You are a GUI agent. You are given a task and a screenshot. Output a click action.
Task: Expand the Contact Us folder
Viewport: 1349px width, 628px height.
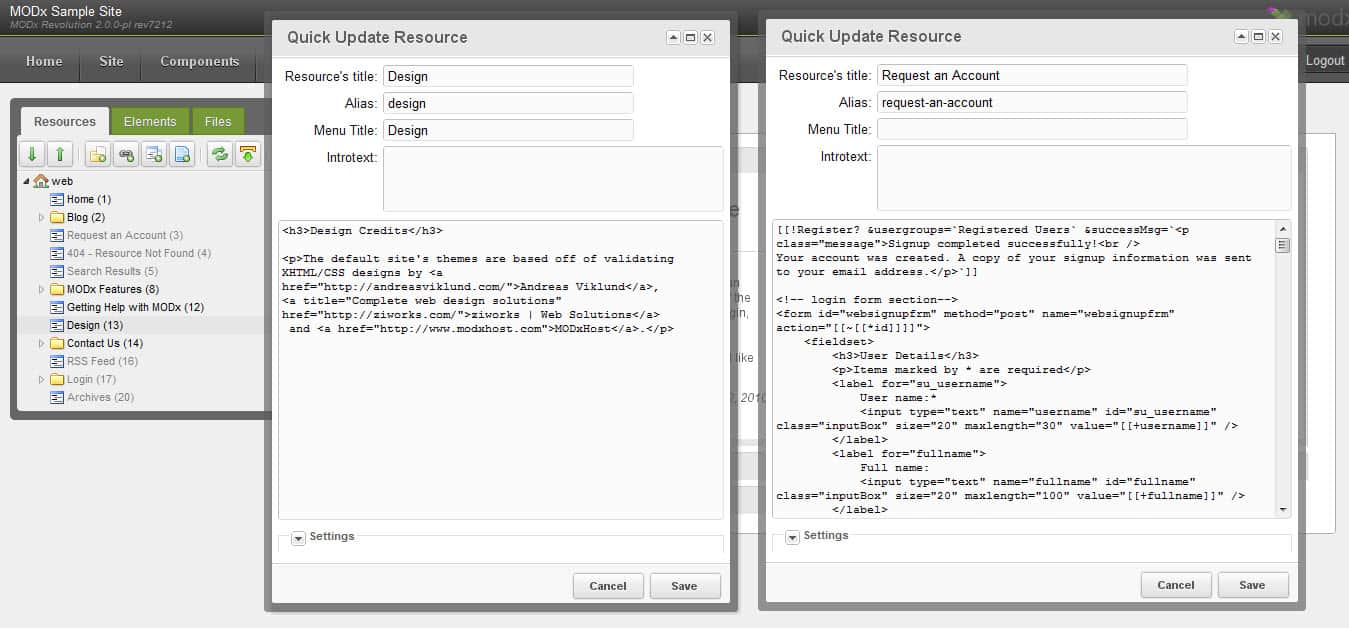click(41, 343)
